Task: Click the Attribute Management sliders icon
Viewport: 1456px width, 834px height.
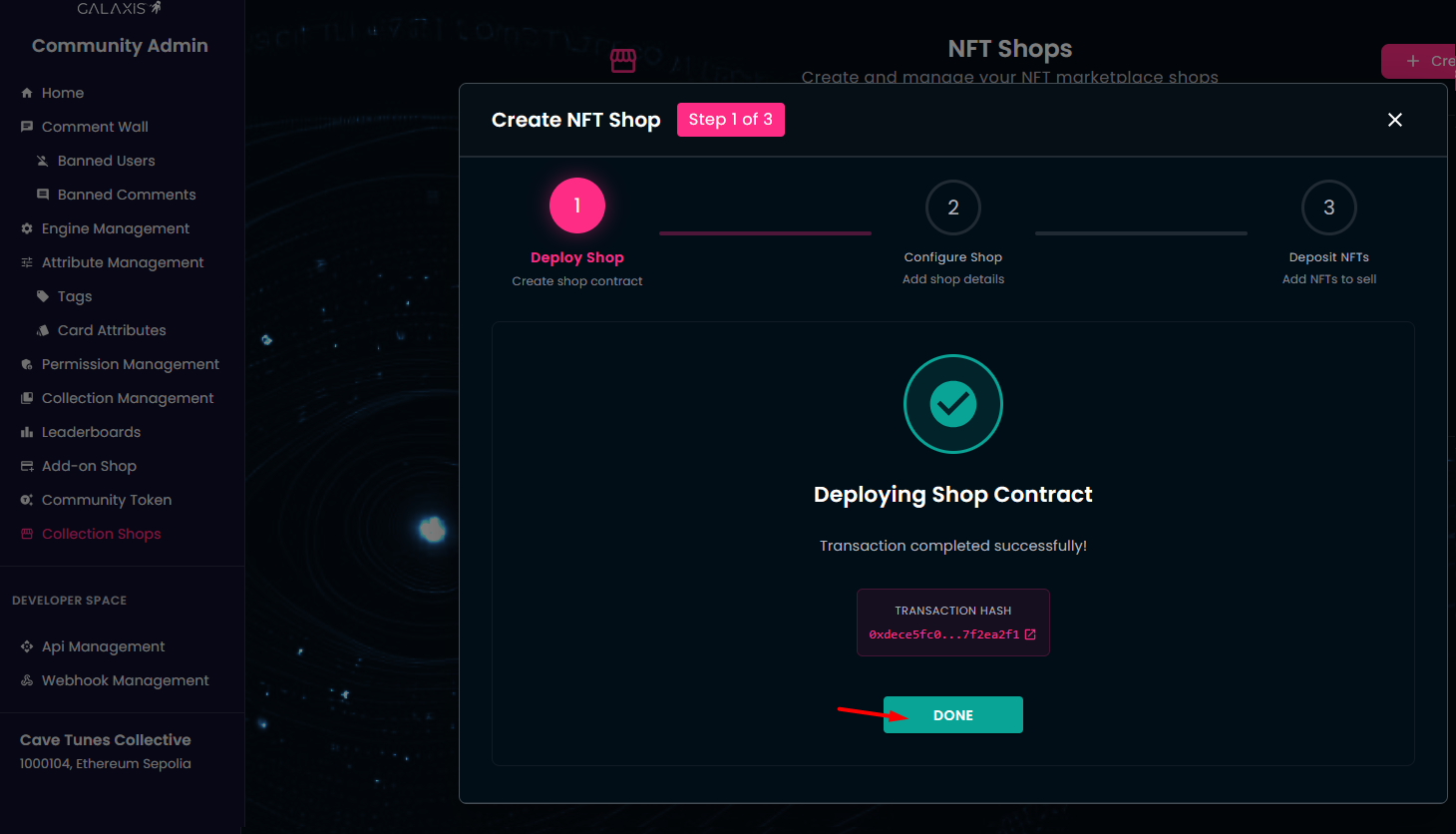Action: click(x=27, y=262)
